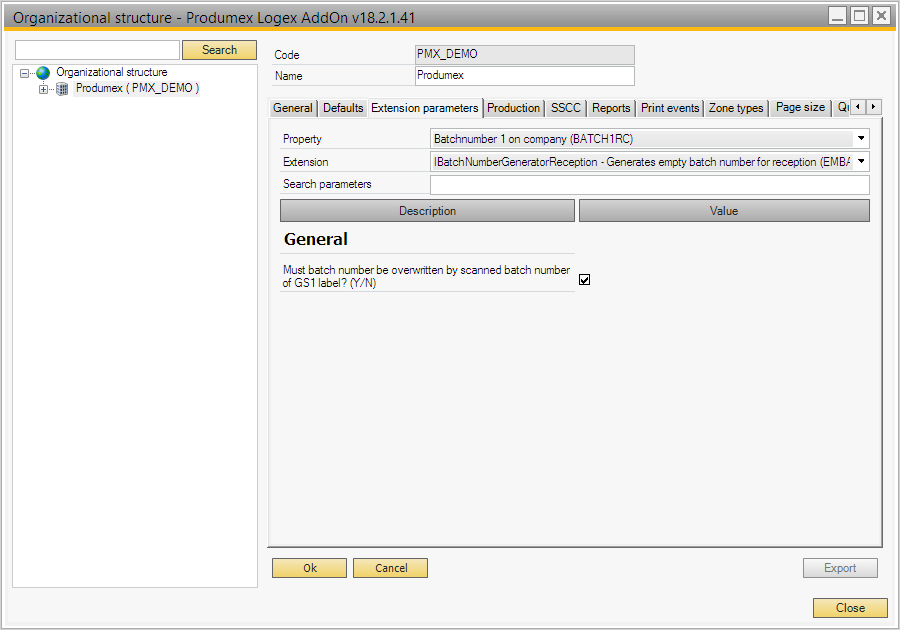Click the globe icon beside Organizational structure
900x630 pixels.
click(x=43, y=73)
